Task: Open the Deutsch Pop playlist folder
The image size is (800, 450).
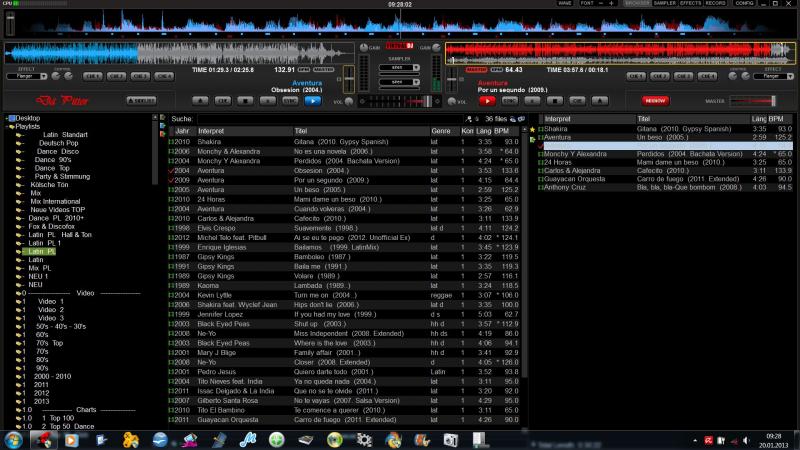Action: click(59, 143)
